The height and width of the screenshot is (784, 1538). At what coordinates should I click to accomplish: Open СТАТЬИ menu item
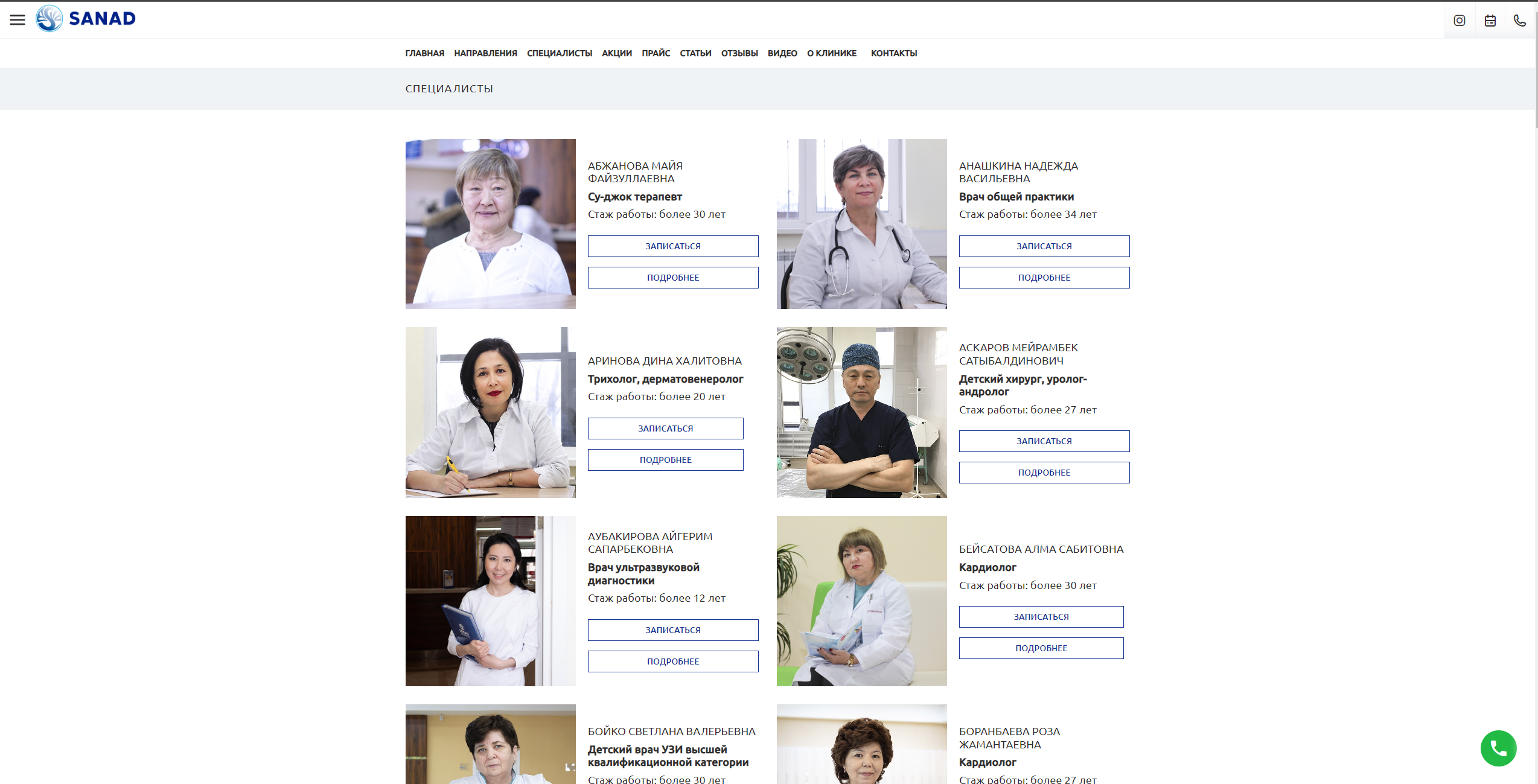coord(695,53)
